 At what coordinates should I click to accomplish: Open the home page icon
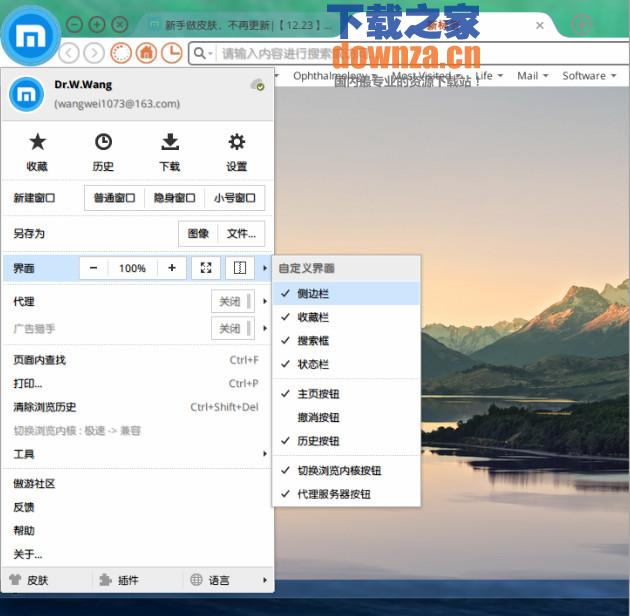point(146,53)
